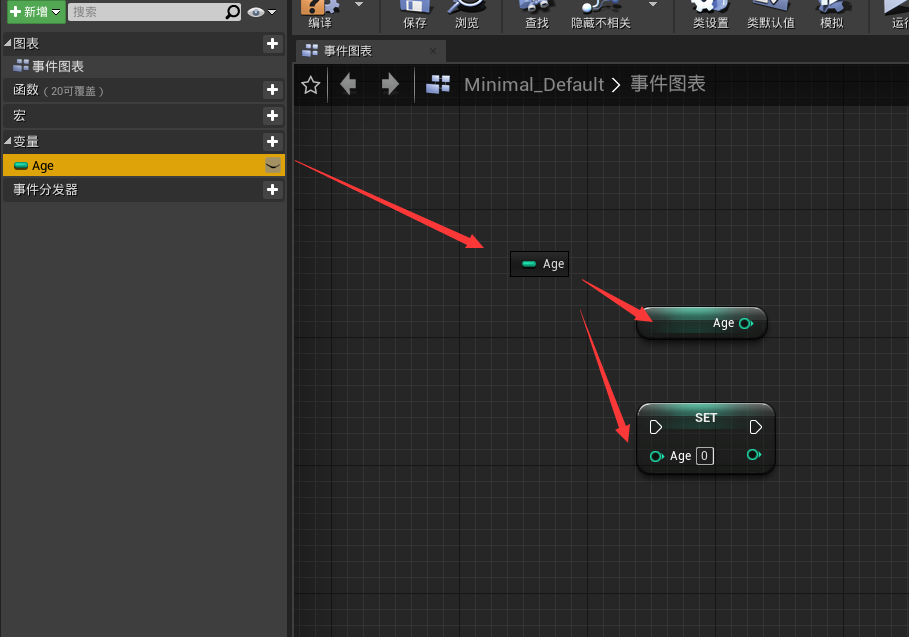Click the Compile (编译) toolbar icon

[x=320, y=10]
